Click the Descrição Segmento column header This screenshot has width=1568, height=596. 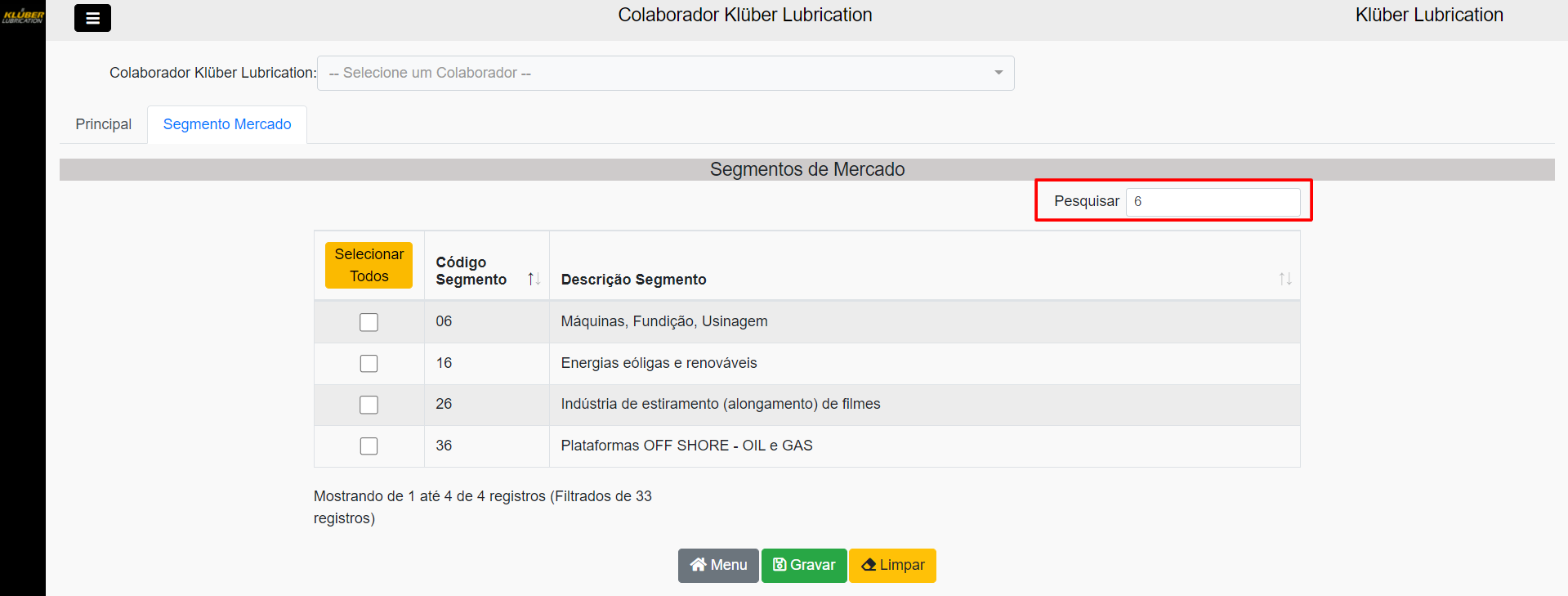click(633, 280)
